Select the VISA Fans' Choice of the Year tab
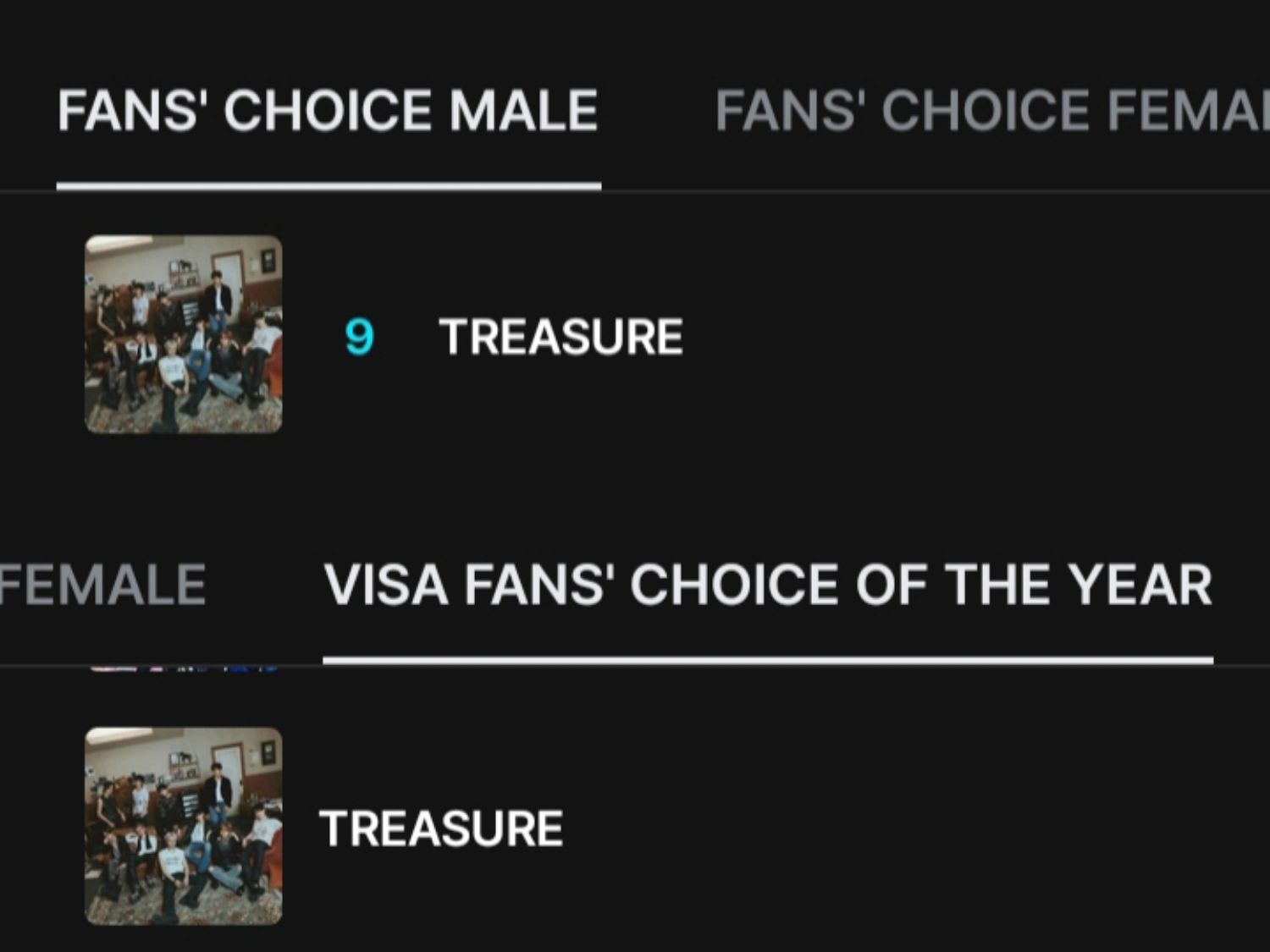Image resolution: width=1270 pixels, height=952 pixels. [767, 585]
